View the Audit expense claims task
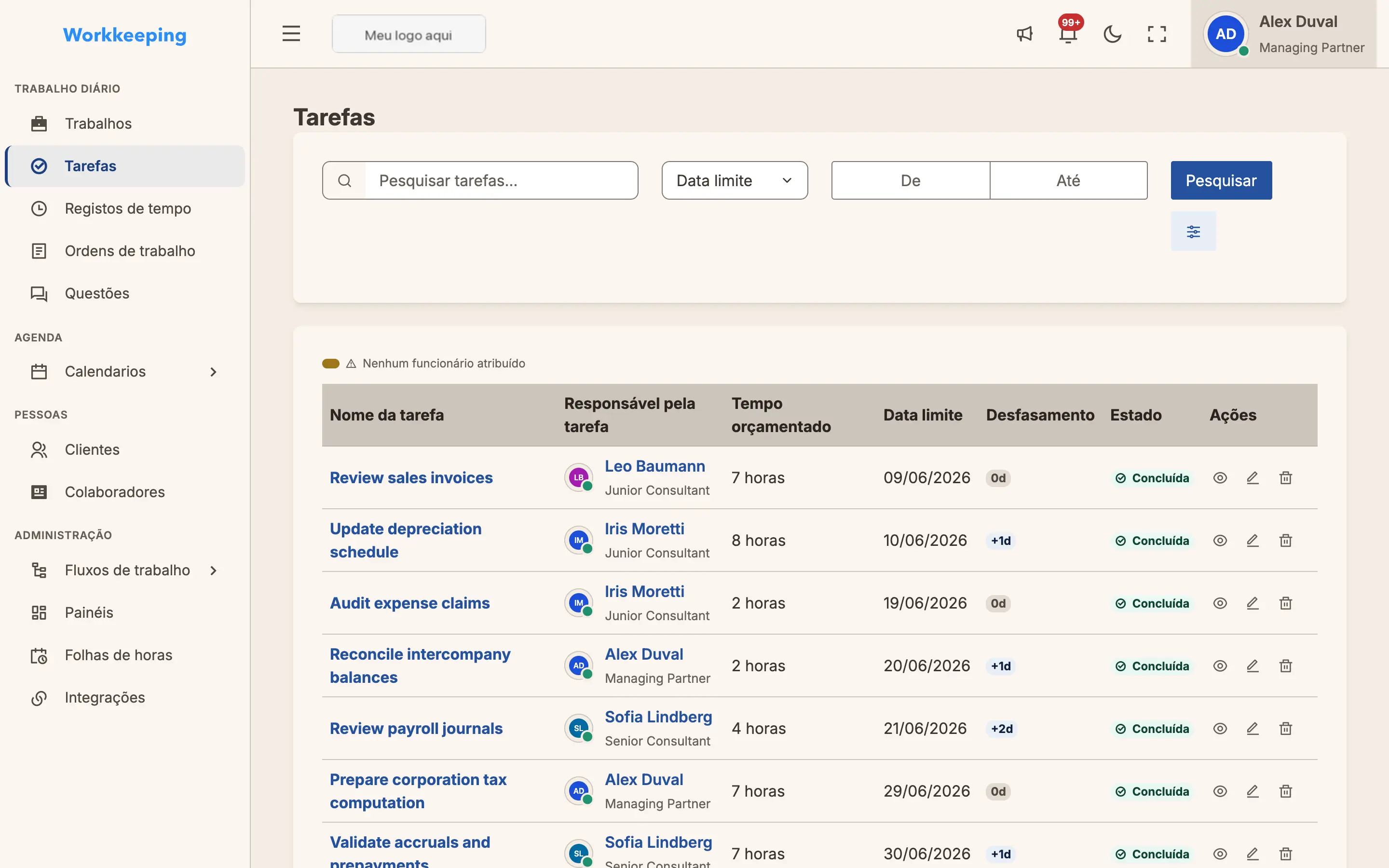 (x=1220, y=603)
